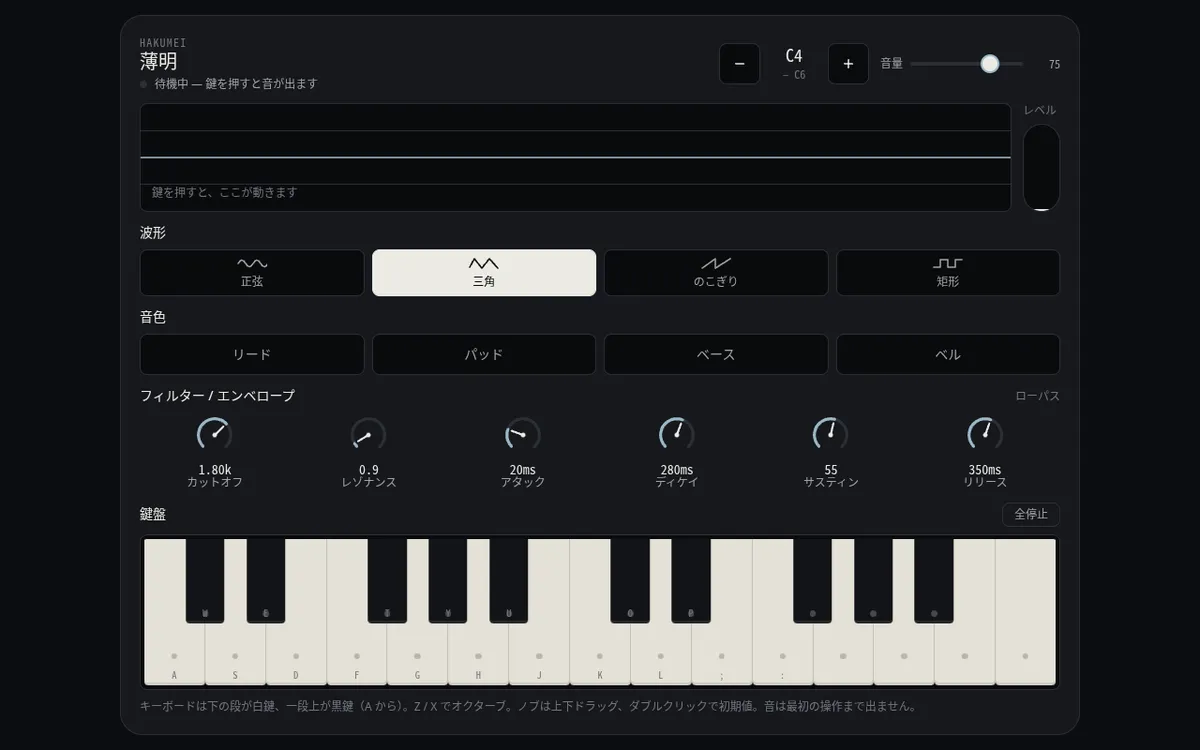Image resolution: width=1200 pixels, height=750 pixels.
Task: Click the volume value 75
Action: pos(1054,64)
